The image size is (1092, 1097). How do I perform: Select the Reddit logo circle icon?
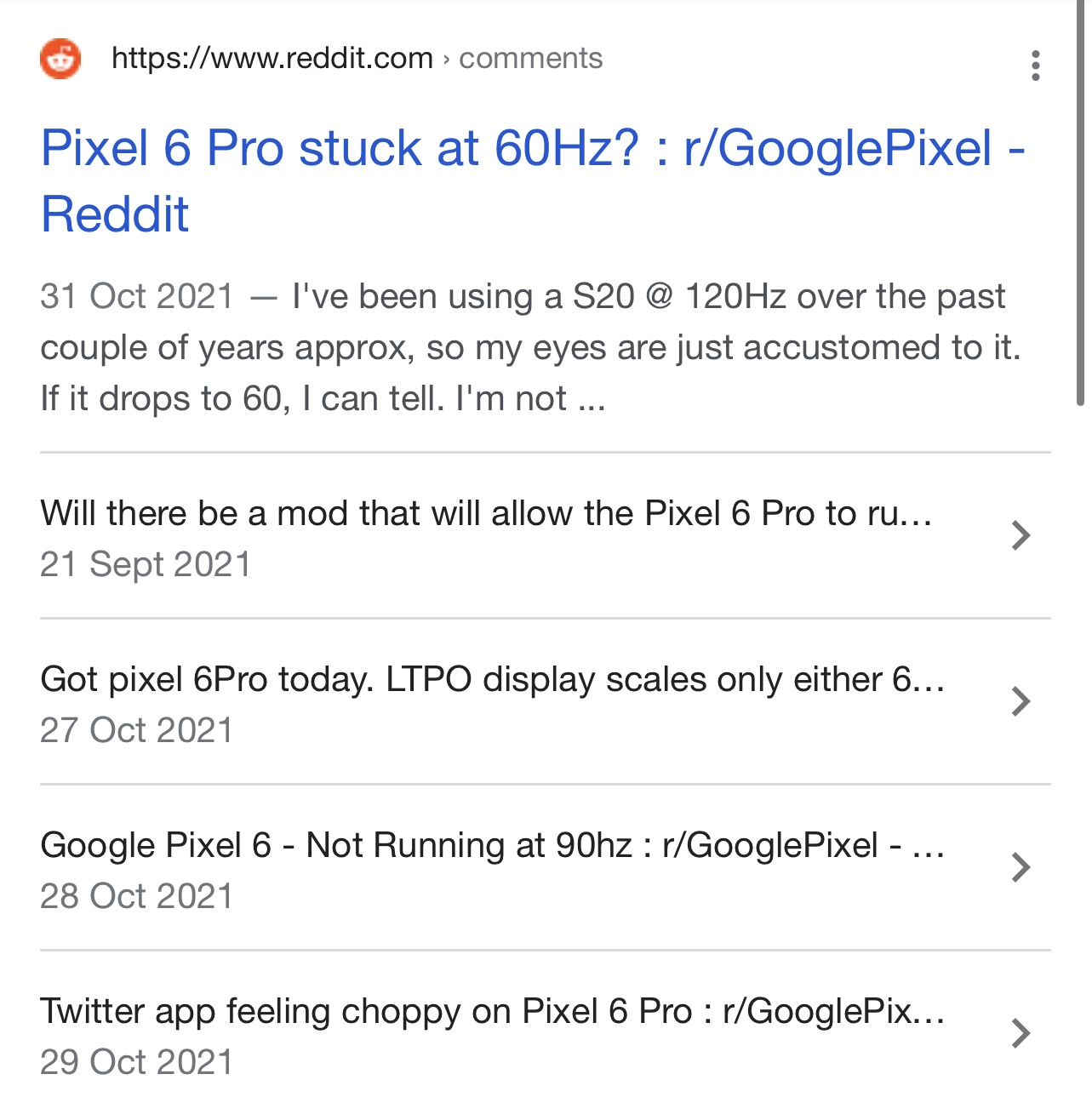pos(58,59)
